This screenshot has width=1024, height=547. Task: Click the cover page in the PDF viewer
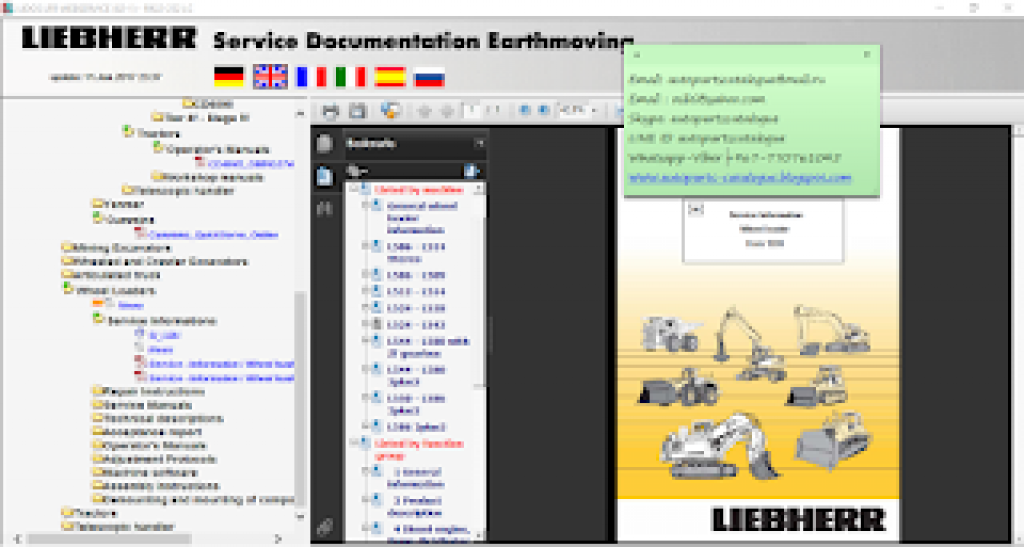pyautogui.click(x=758, y=334)
